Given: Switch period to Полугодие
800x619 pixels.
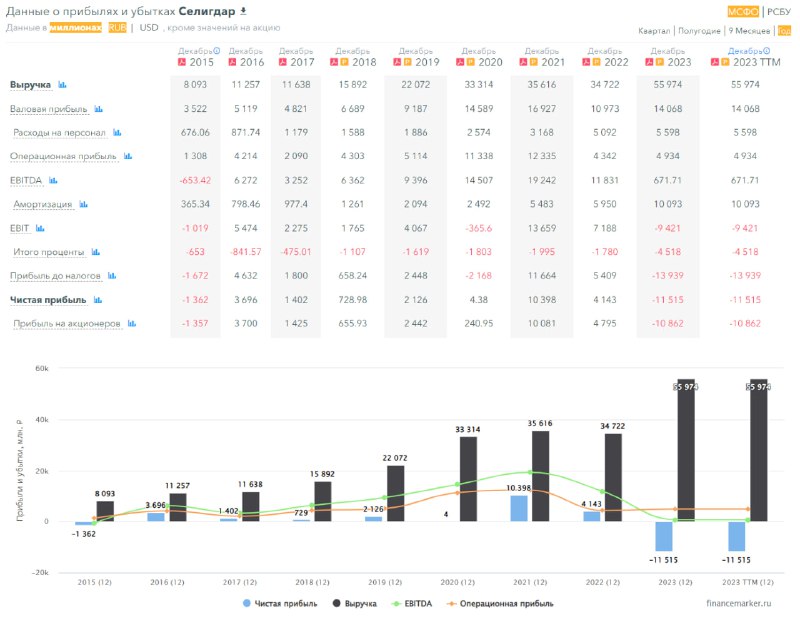Looking at the screenshot, I should tap(699, 31).
